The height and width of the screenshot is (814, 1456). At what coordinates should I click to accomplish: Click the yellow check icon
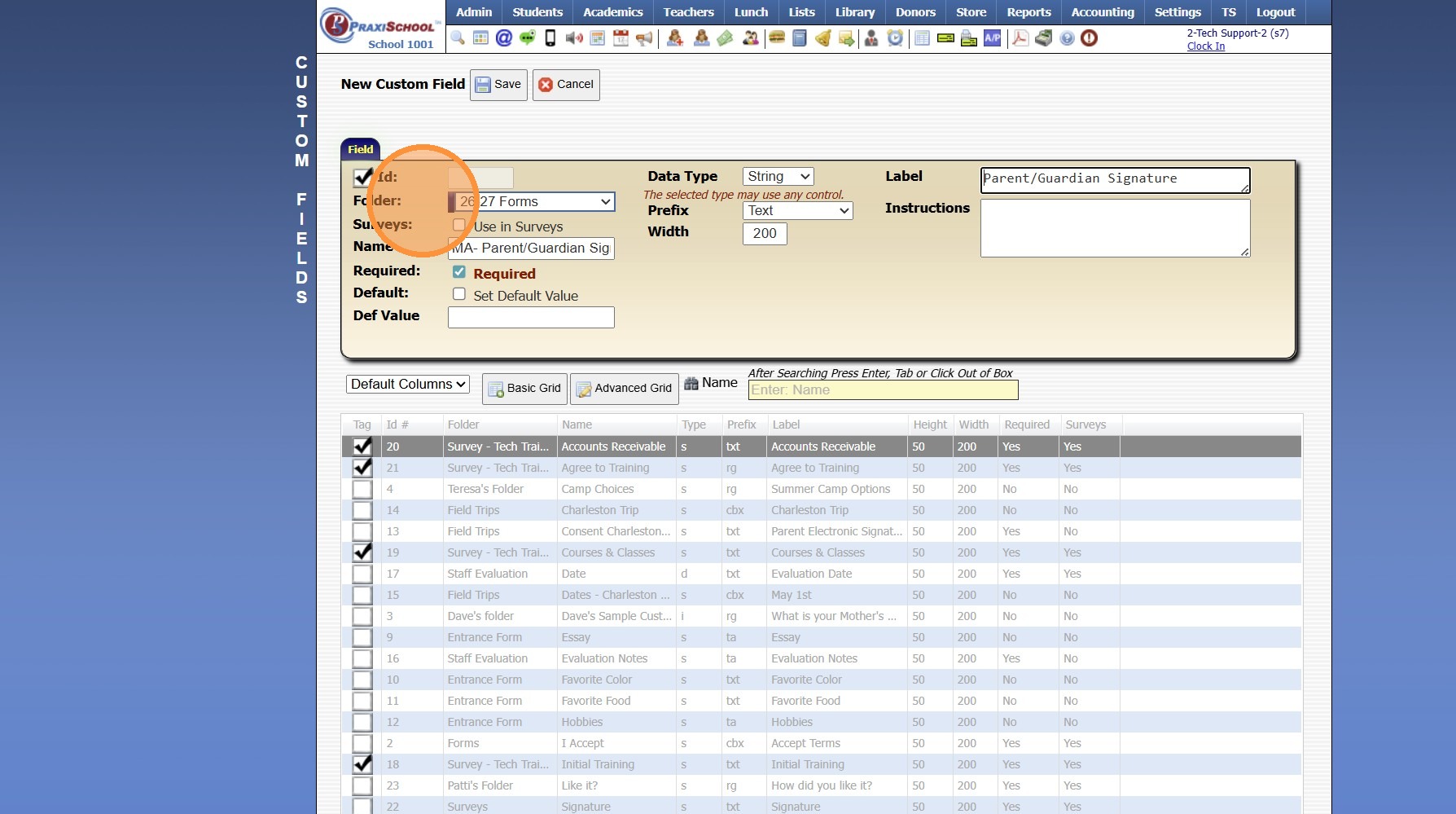coord(945,38)
